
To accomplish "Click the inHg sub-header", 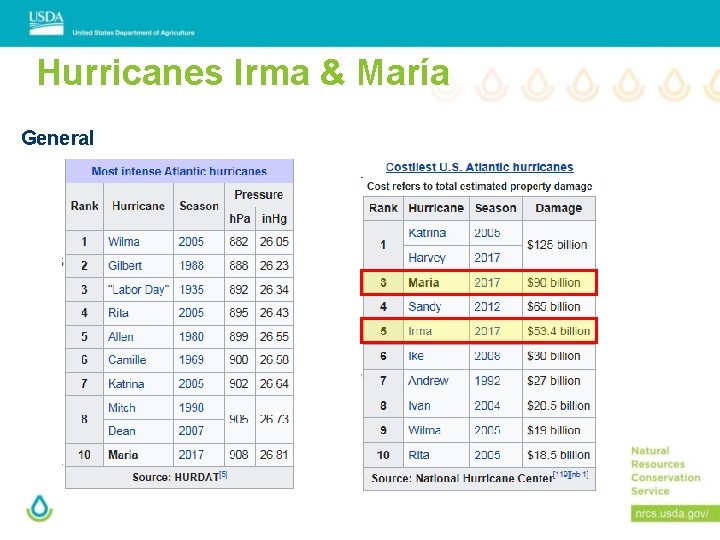I will click(274, 219).
